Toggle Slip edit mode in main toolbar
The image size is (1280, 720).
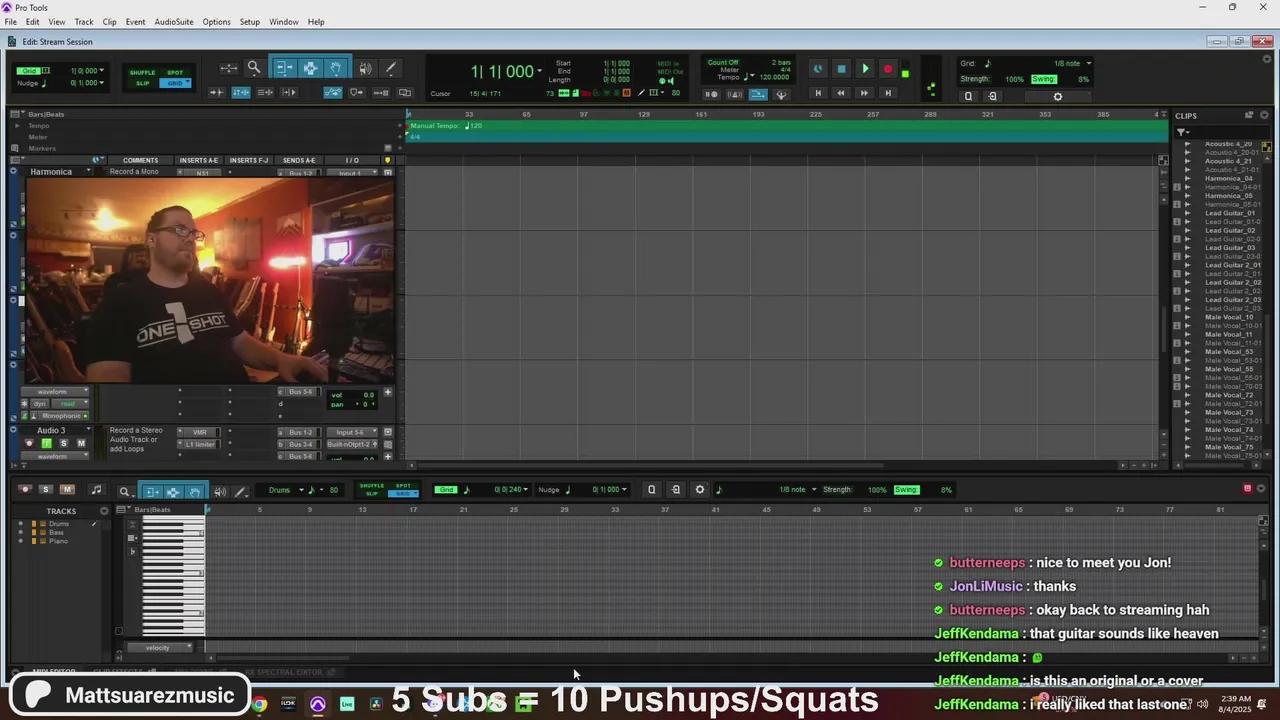[143, 82]
